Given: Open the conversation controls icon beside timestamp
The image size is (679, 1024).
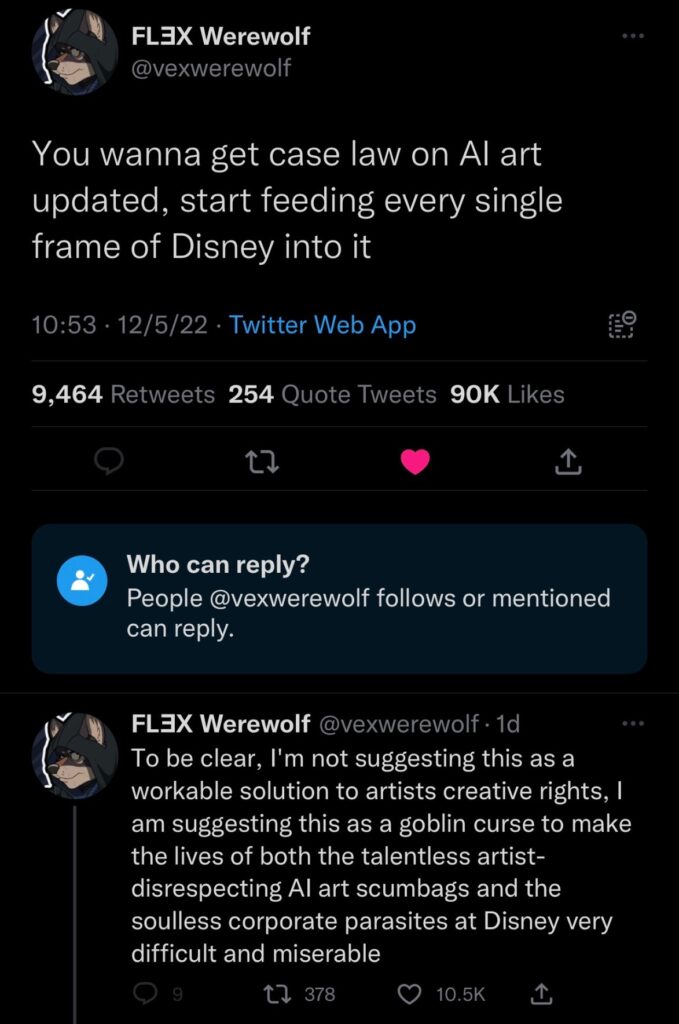Looking at the screenshot, I should pyautogui.click(x=622, y=325).
